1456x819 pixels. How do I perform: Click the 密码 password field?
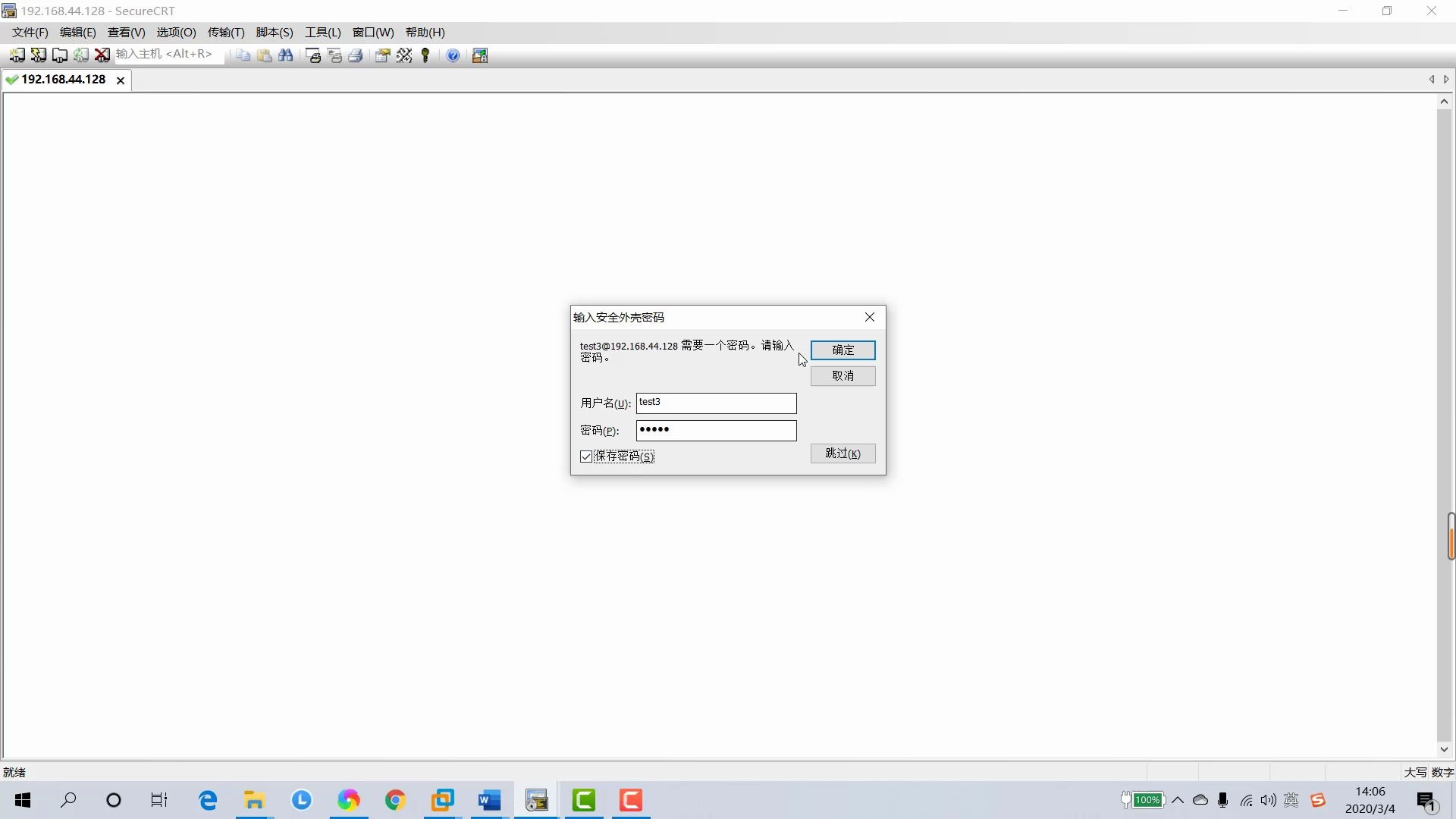(717, 431)
